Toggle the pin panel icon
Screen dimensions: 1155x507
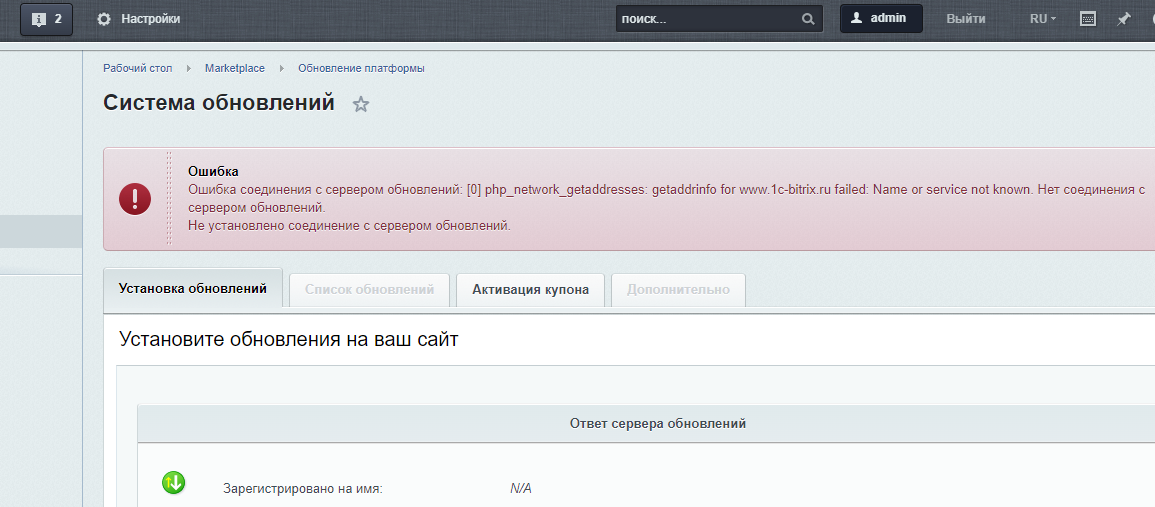[1124, 19]
